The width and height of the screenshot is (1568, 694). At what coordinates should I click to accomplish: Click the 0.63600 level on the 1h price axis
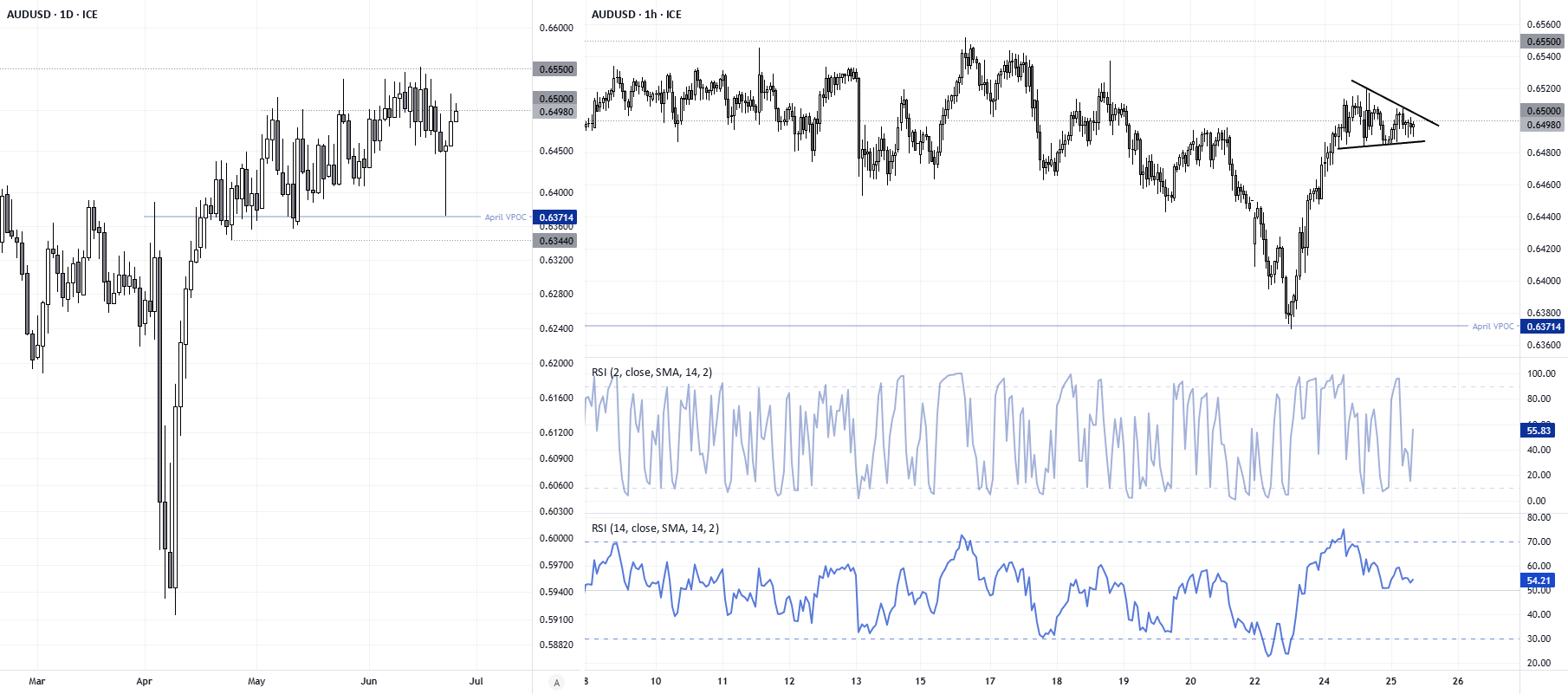(x=1544, y=345)
